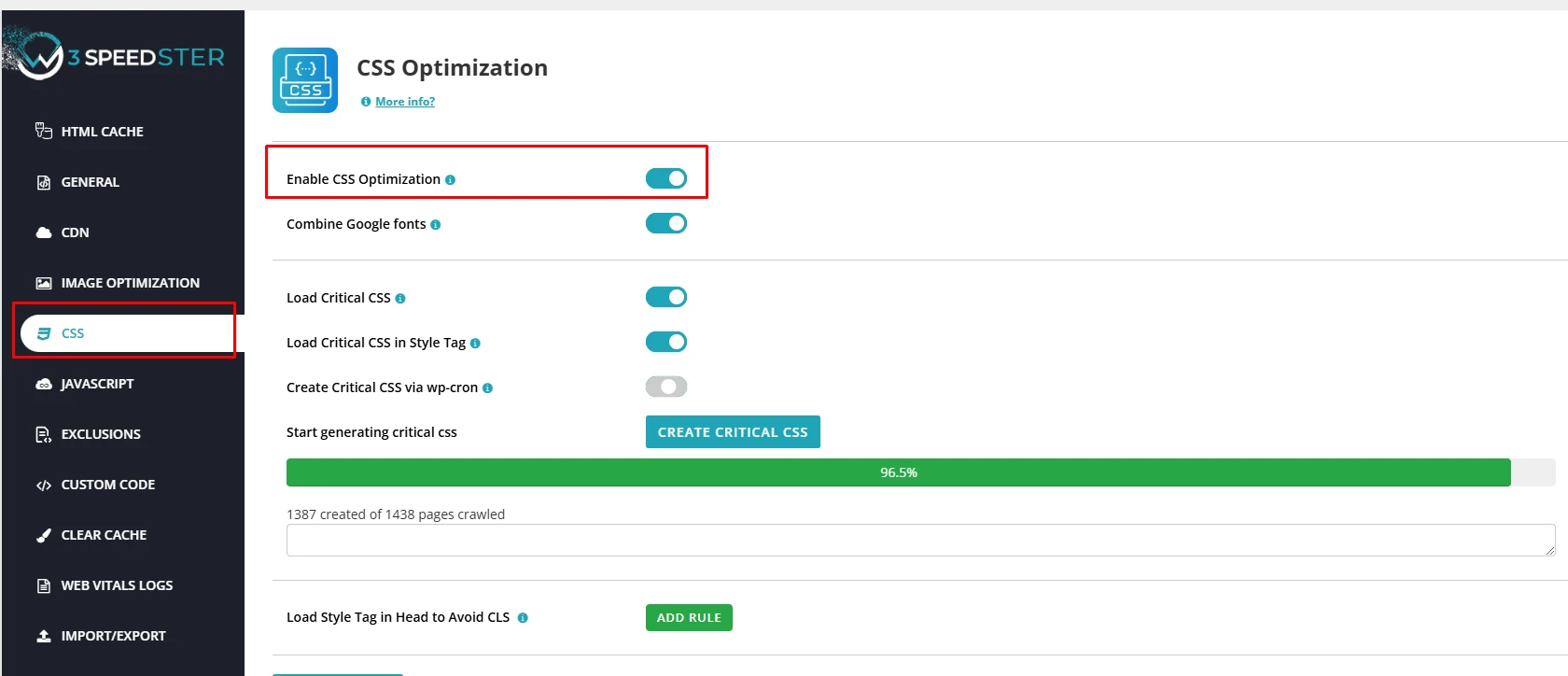
Task: Click info icon next to wp-cron option
Action: [487, 388]
